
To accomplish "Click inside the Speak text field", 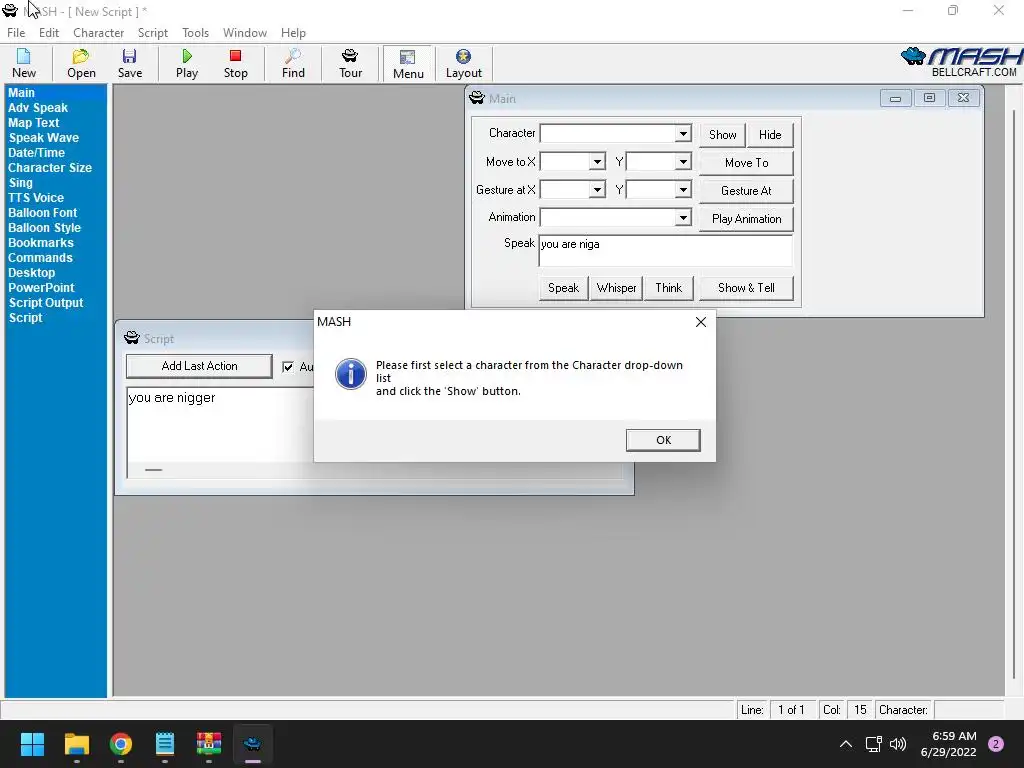I will [x=665, y=251].
